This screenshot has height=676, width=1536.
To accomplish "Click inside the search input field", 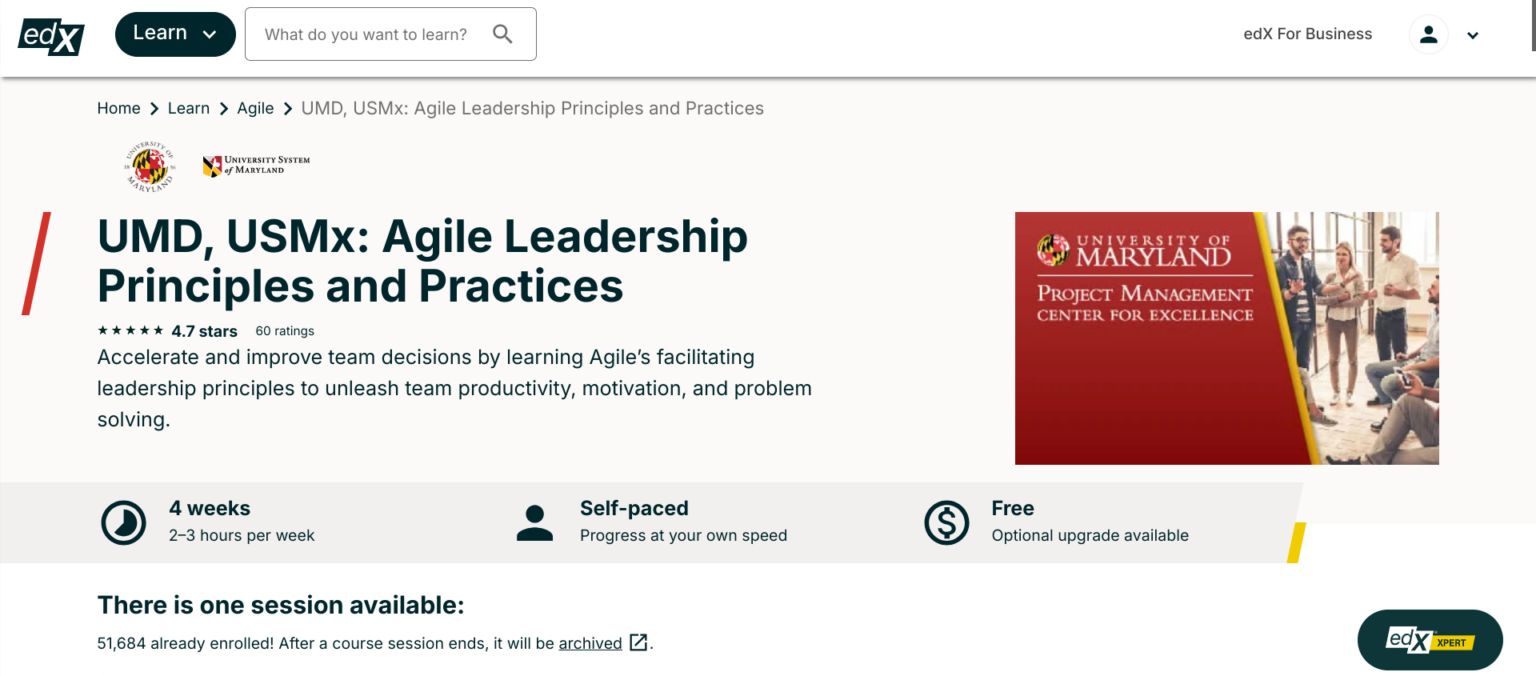I will (x=370, y=33).
